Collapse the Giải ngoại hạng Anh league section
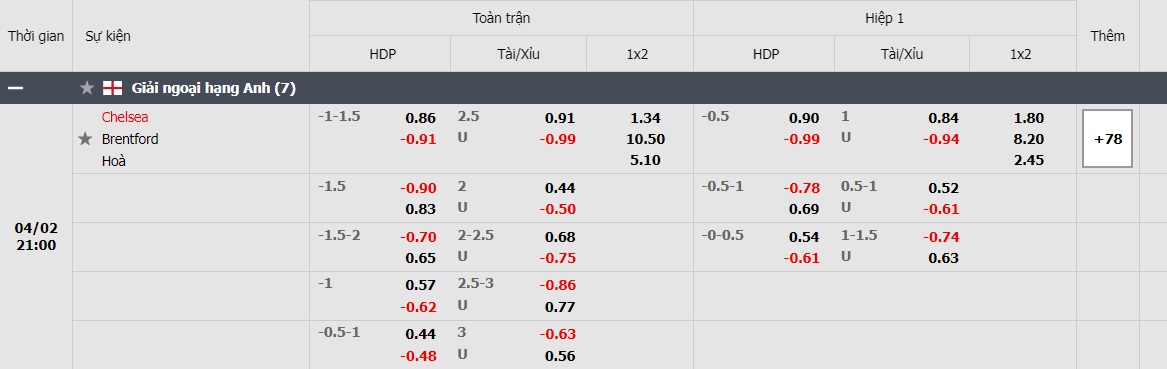Screen dimensions: 1167x369 click(16, 89)
